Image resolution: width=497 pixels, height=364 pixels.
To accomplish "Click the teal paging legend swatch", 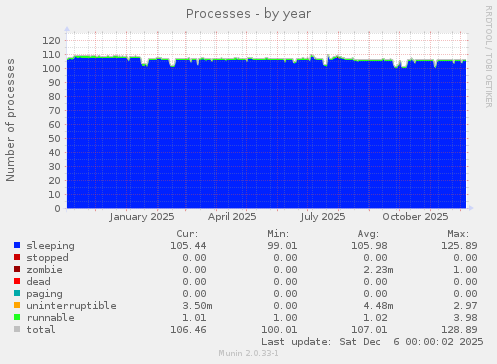I will tap(17, 293).
